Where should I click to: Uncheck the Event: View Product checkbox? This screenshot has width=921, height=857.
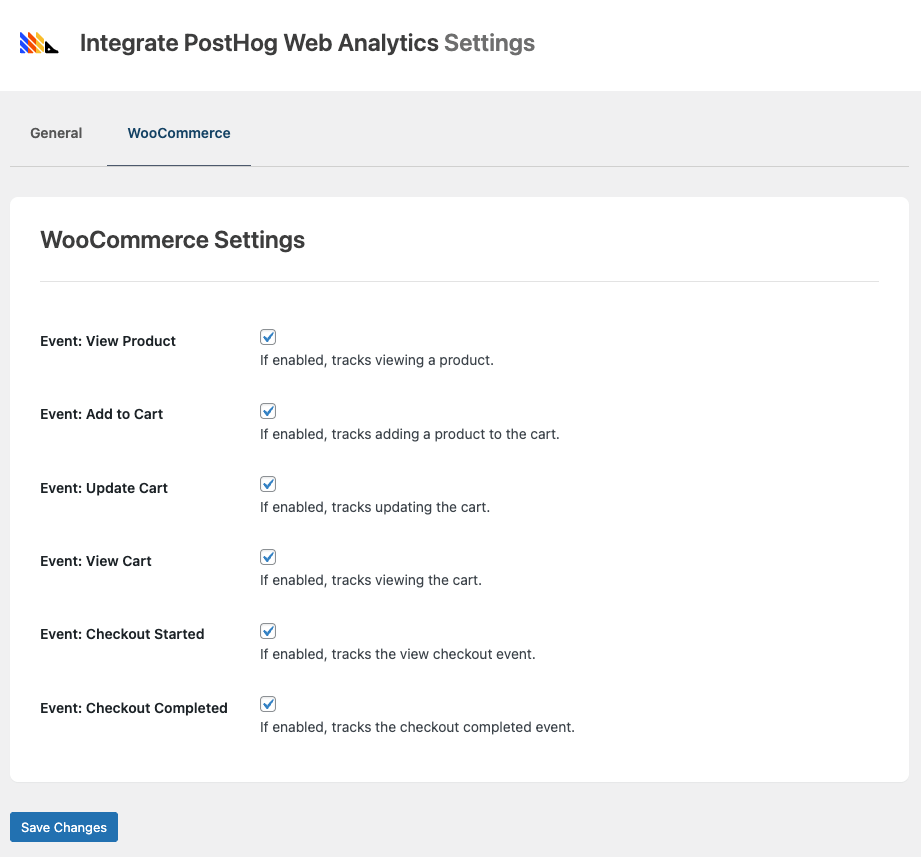(x=268, y=337)
